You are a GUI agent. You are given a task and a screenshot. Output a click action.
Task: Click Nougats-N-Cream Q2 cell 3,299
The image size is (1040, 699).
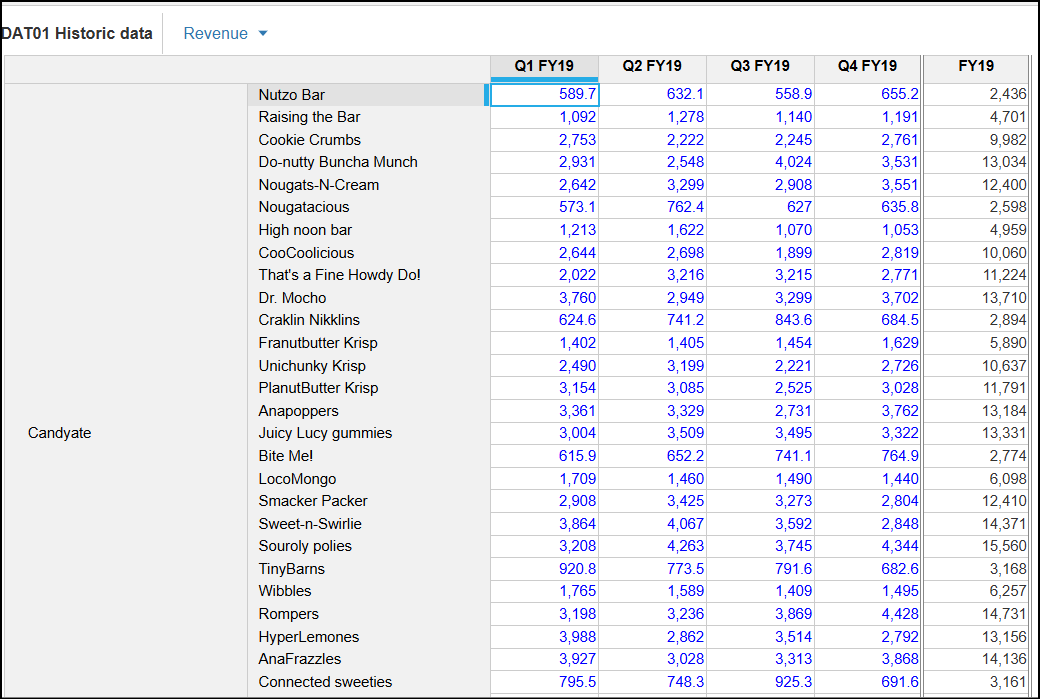653,185
